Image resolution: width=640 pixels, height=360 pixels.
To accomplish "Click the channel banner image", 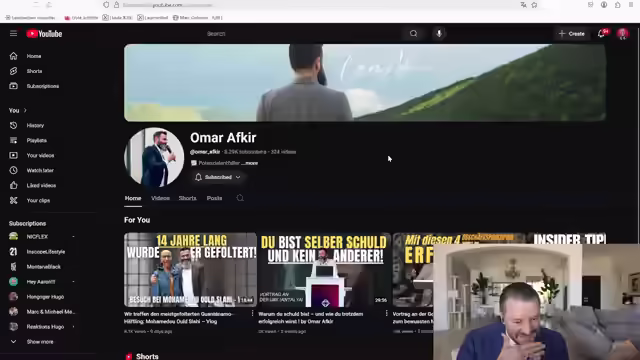I will click(365, 82).
